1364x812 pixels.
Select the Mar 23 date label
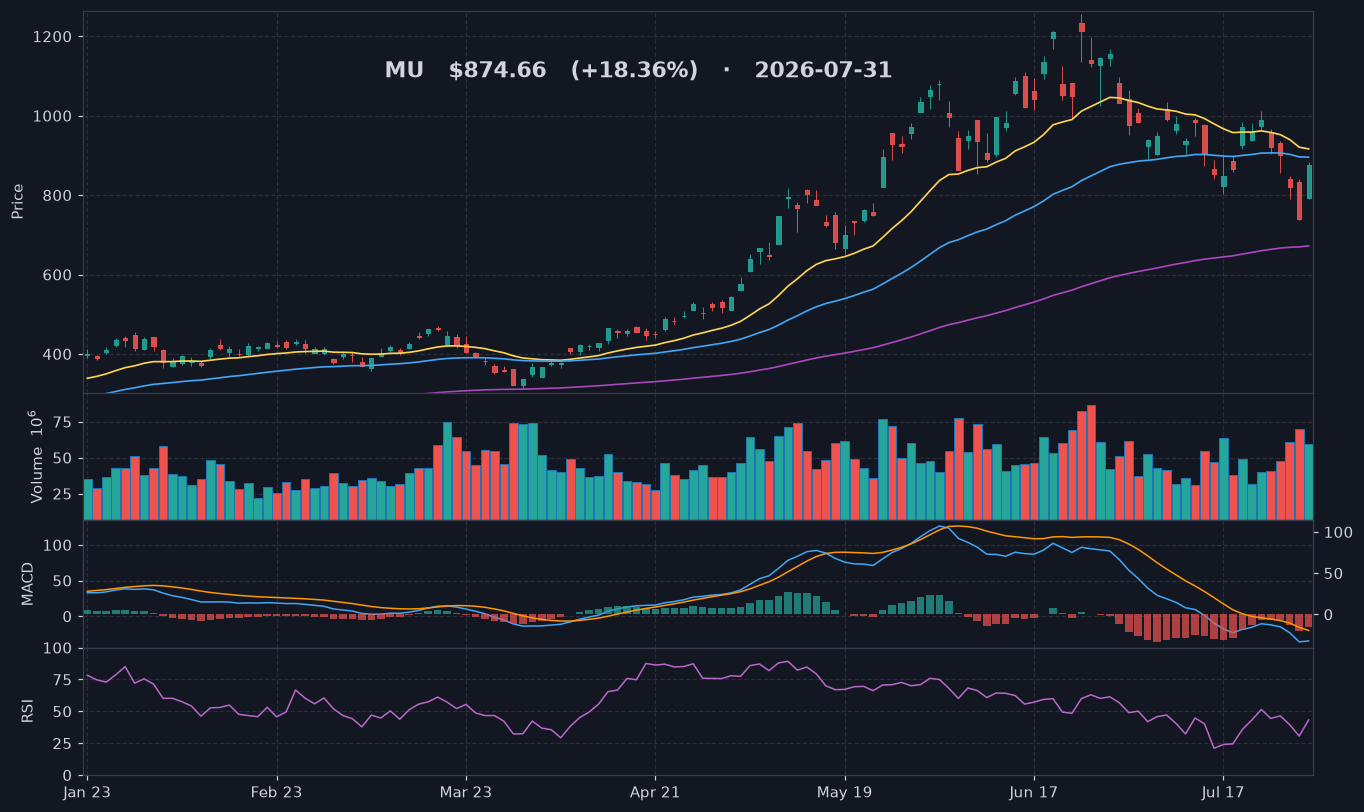(x=466, y=793)
